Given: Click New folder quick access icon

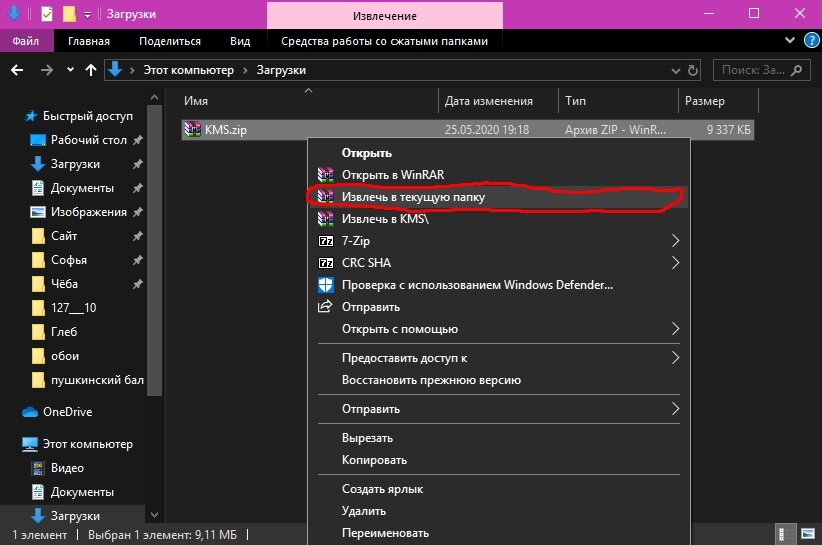Looking at the screenshot, I should [69, 14].
